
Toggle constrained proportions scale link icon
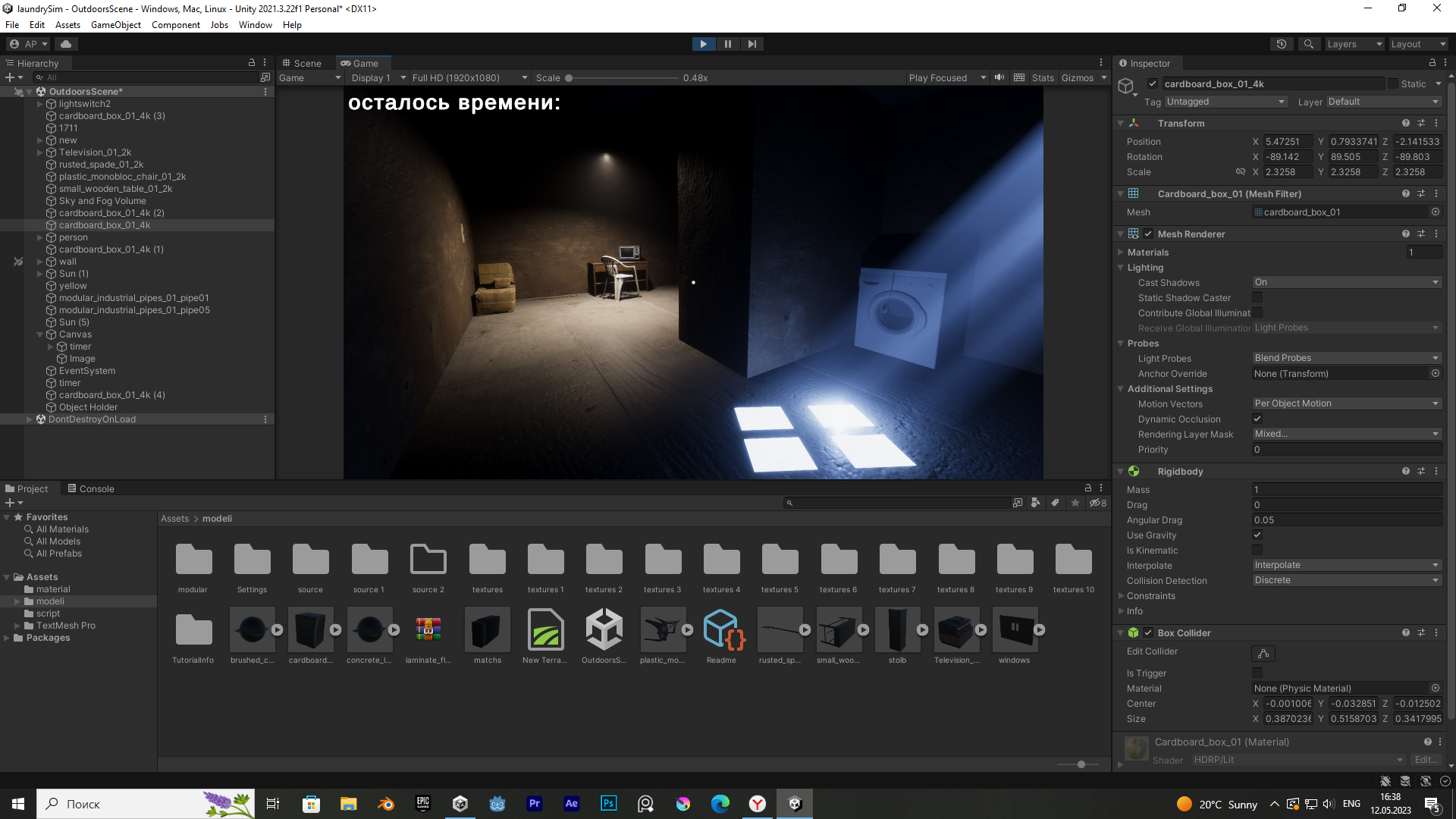click(x=1241, y=172)
